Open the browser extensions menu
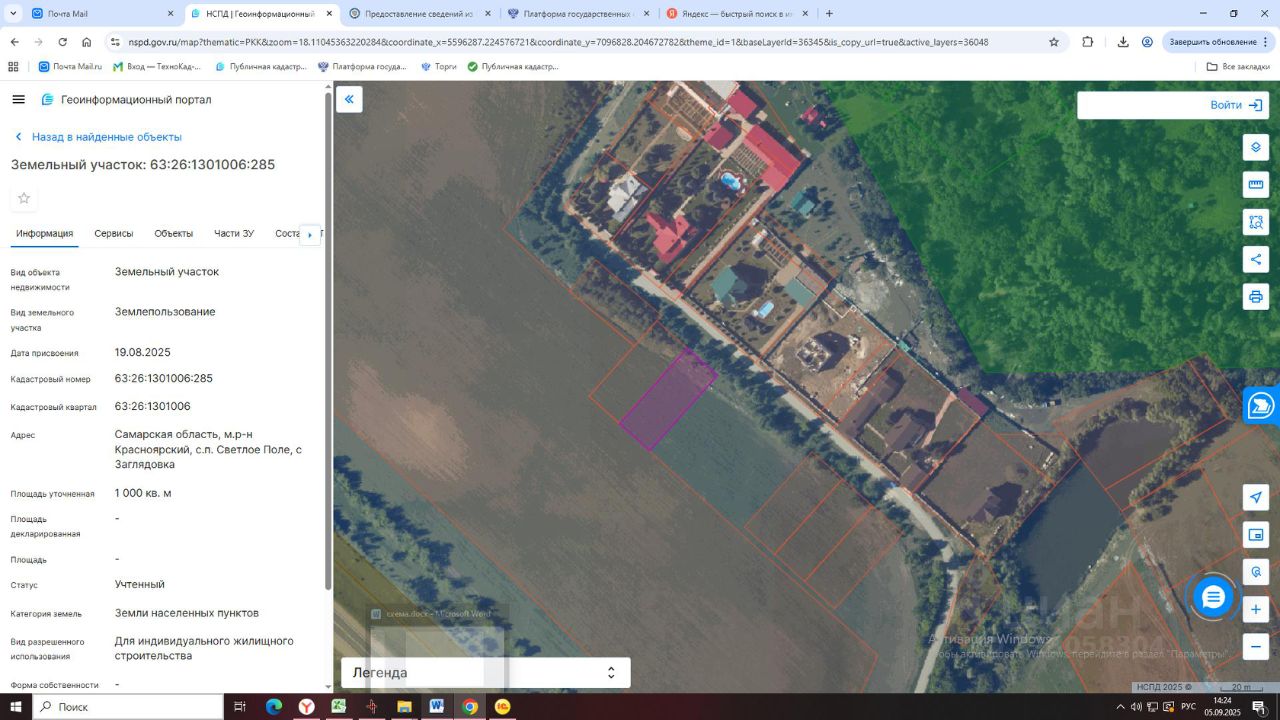 [x=1088, y=42]
